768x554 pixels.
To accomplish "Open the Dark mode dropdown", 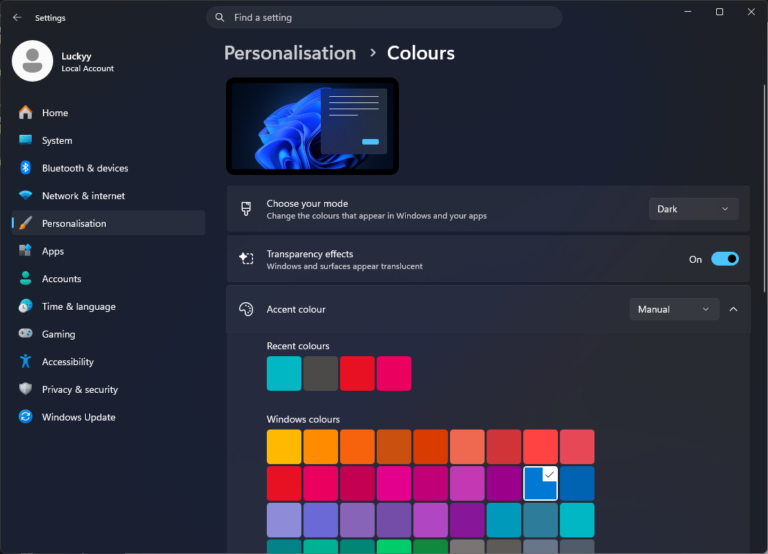I will pyautogui.click(x=694, y=209).
